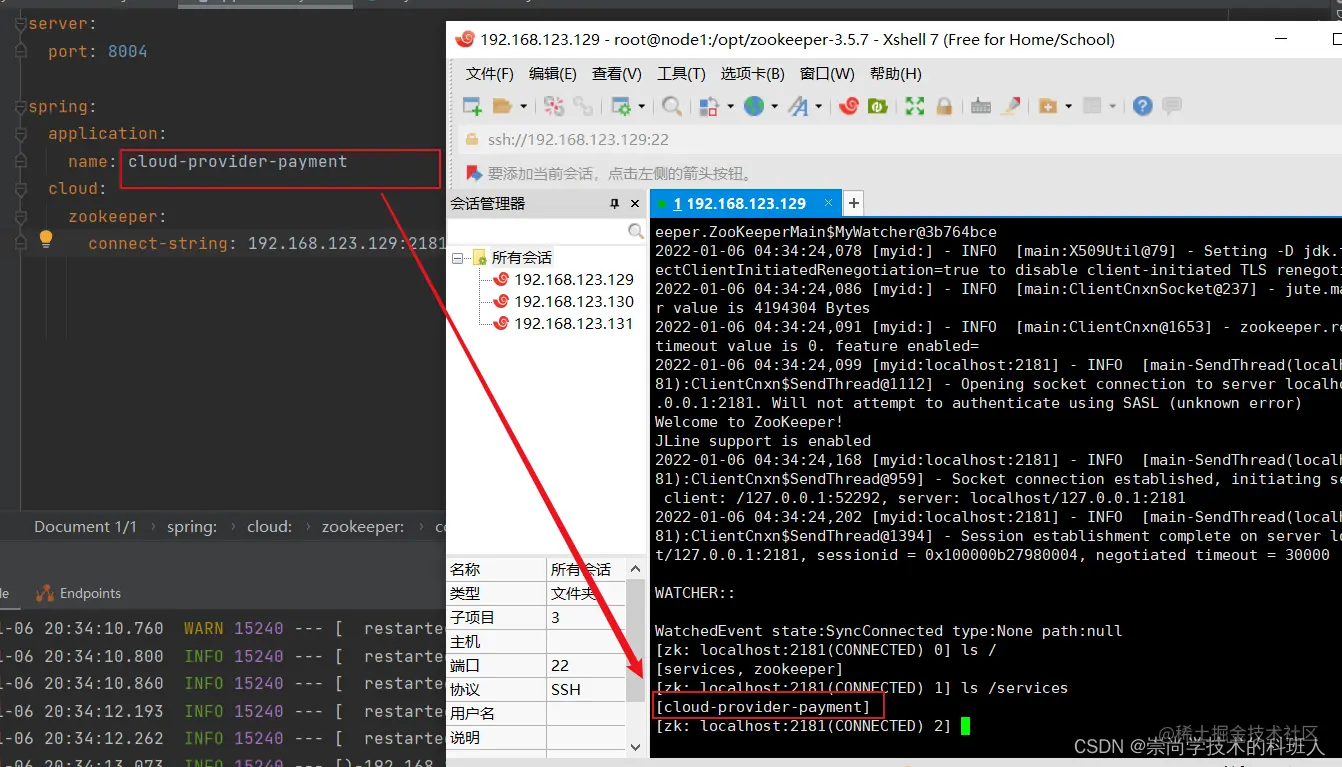This screenshot has height=767, width=1342.
Task: Click 'cloud-provider-payment' name value in YAML
Action: [x=237, y=161]
